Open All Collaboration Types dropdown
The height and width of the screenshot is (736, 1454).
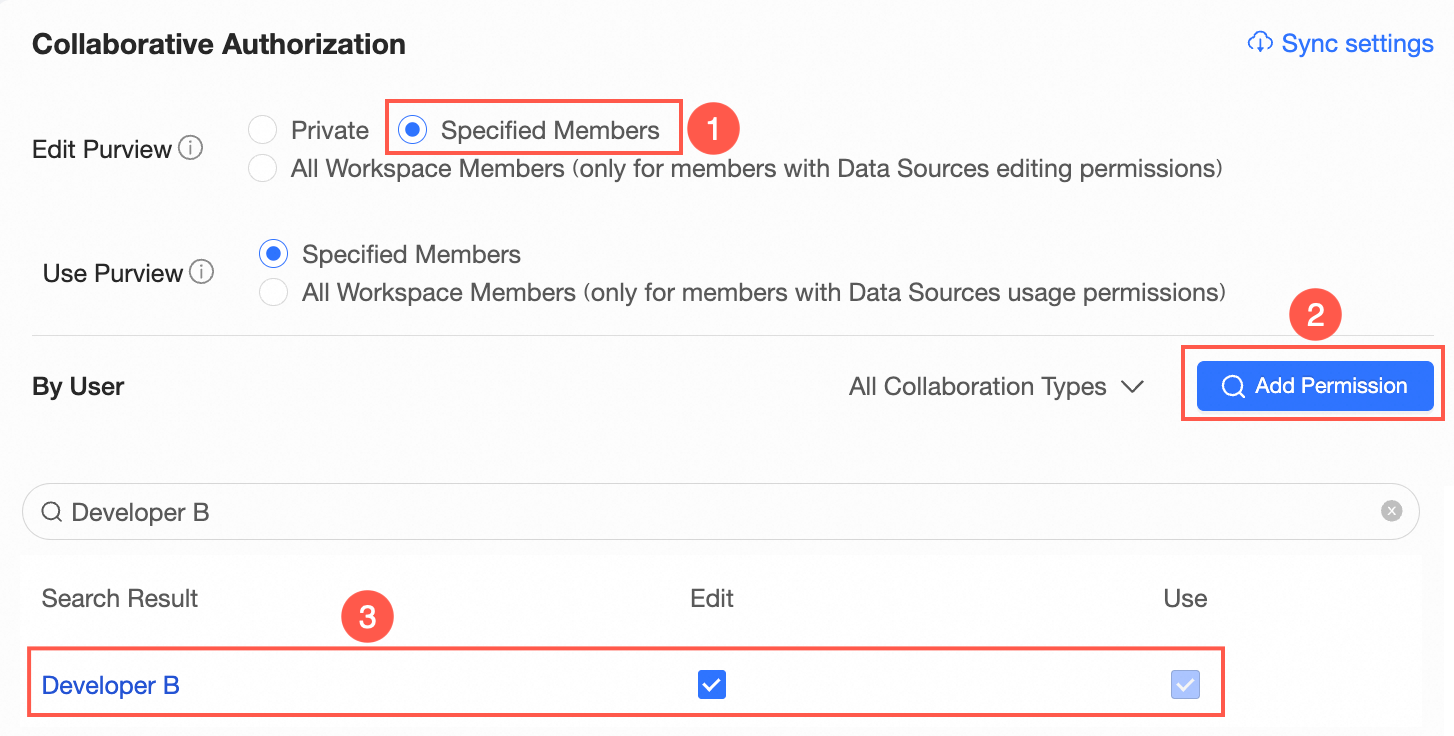click(977, 387)
